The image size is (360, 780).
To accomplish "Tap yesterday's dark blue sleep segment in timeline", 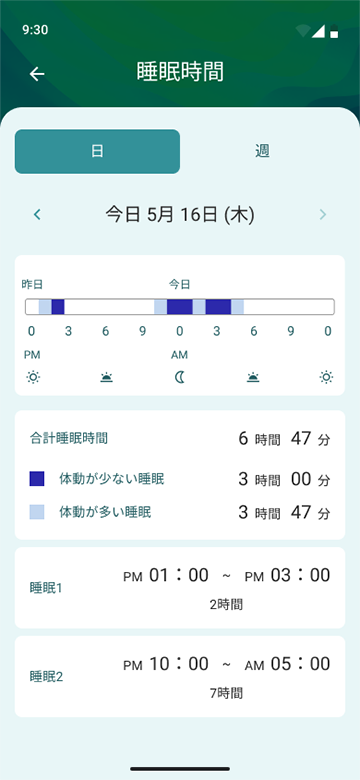I will click(58, 307).
